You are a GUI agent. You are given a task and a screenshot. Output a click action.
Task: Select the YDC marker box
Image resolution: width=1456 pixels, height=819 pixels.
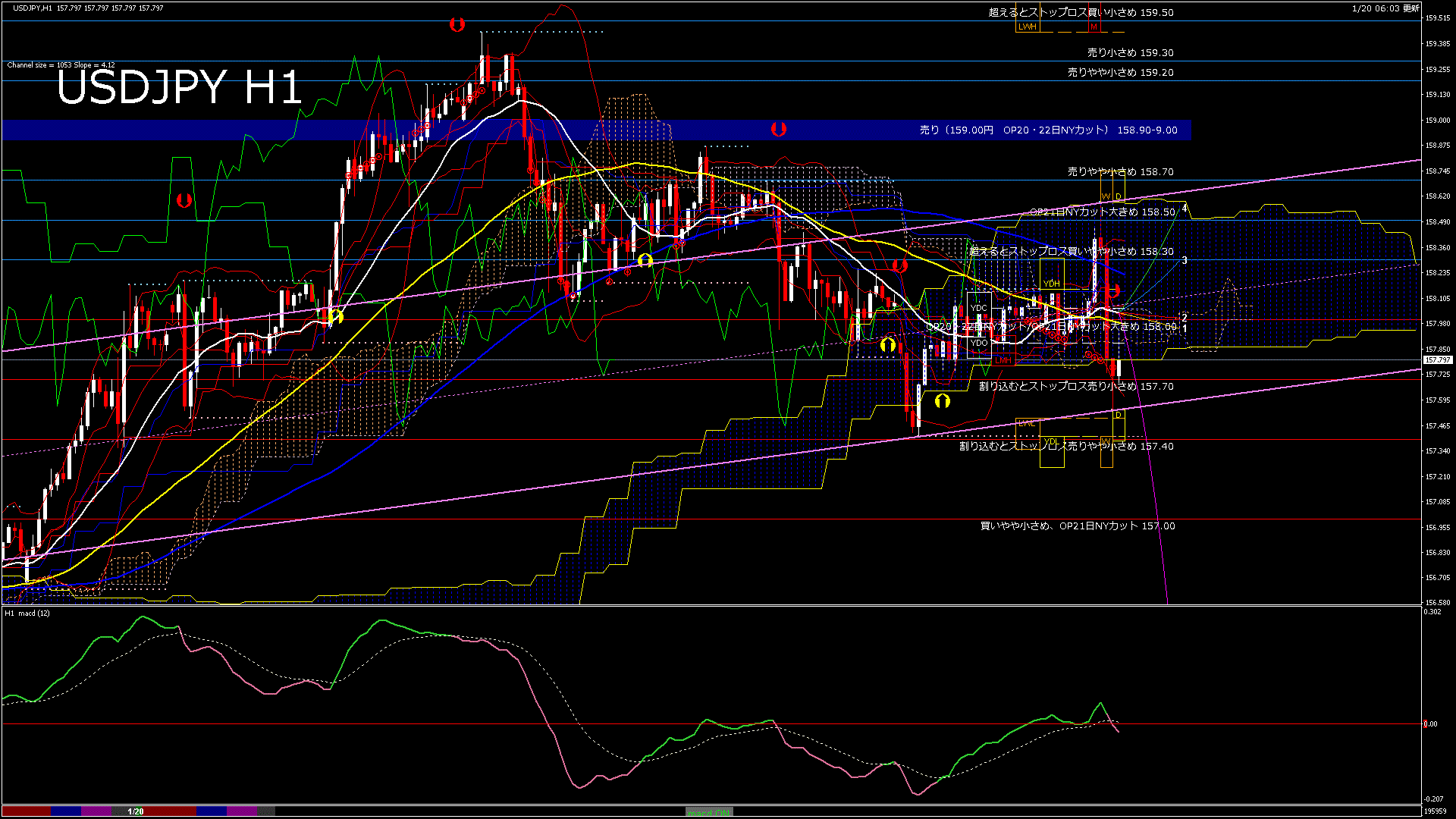pos(978,308)
